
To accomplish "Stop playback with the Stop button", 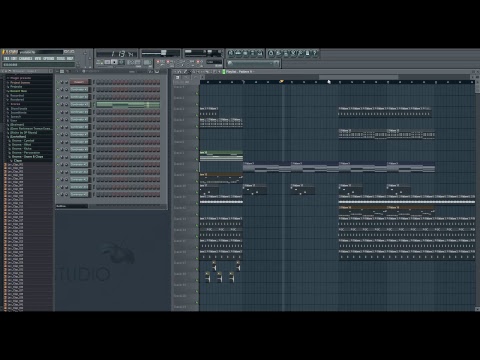I will [x=114, y=62].
